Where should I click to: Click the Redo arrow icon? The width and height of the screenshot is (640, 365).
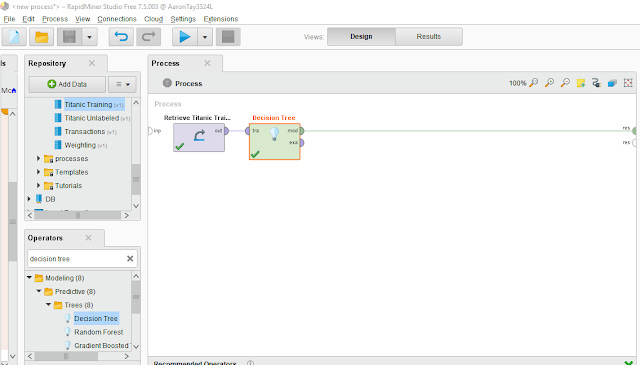pyautogui.click(x=149, y=37)
